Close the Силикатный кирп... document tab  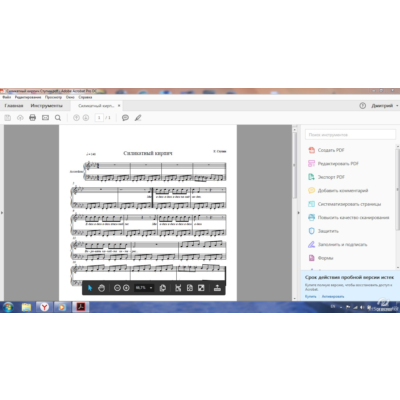(x=119, y=106)
